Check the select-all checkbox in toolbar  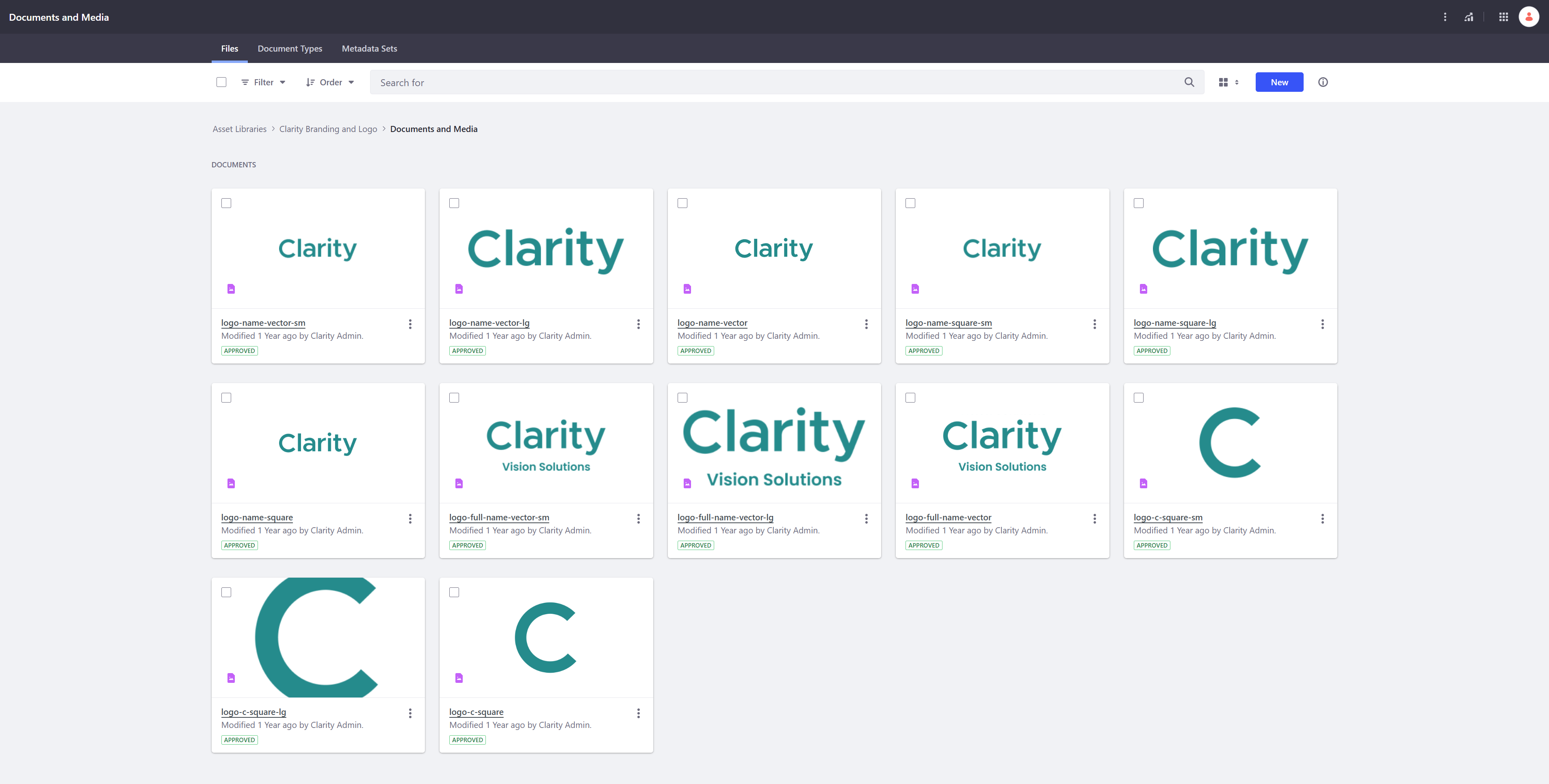221,82
